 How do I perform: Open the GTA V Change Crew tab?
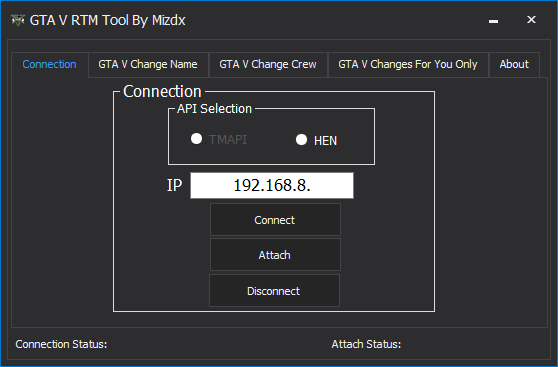point(268,64)
